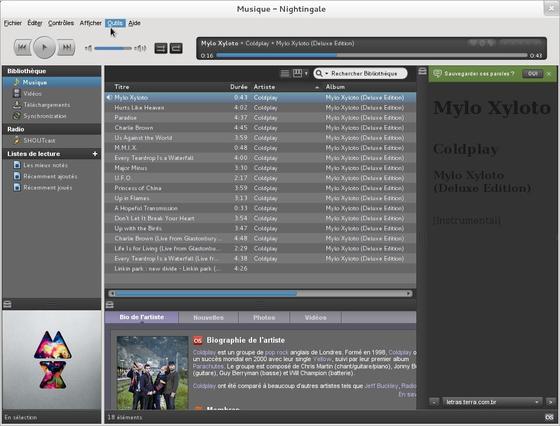Open Téléchargements in the sidebar

52,105
